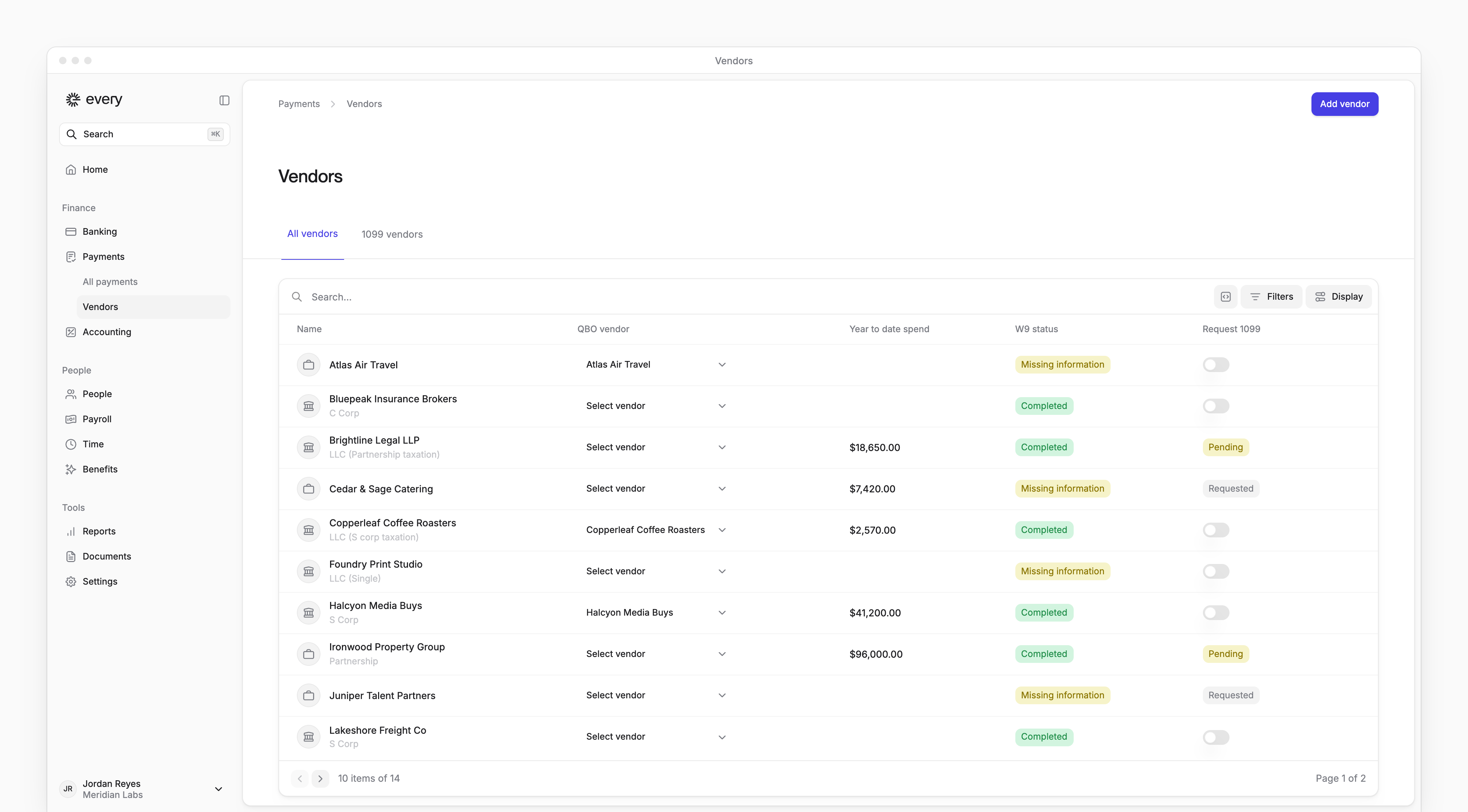Open Banking in the sidebar
This screenshot has height=812, width=1468.
click(145, 231)
